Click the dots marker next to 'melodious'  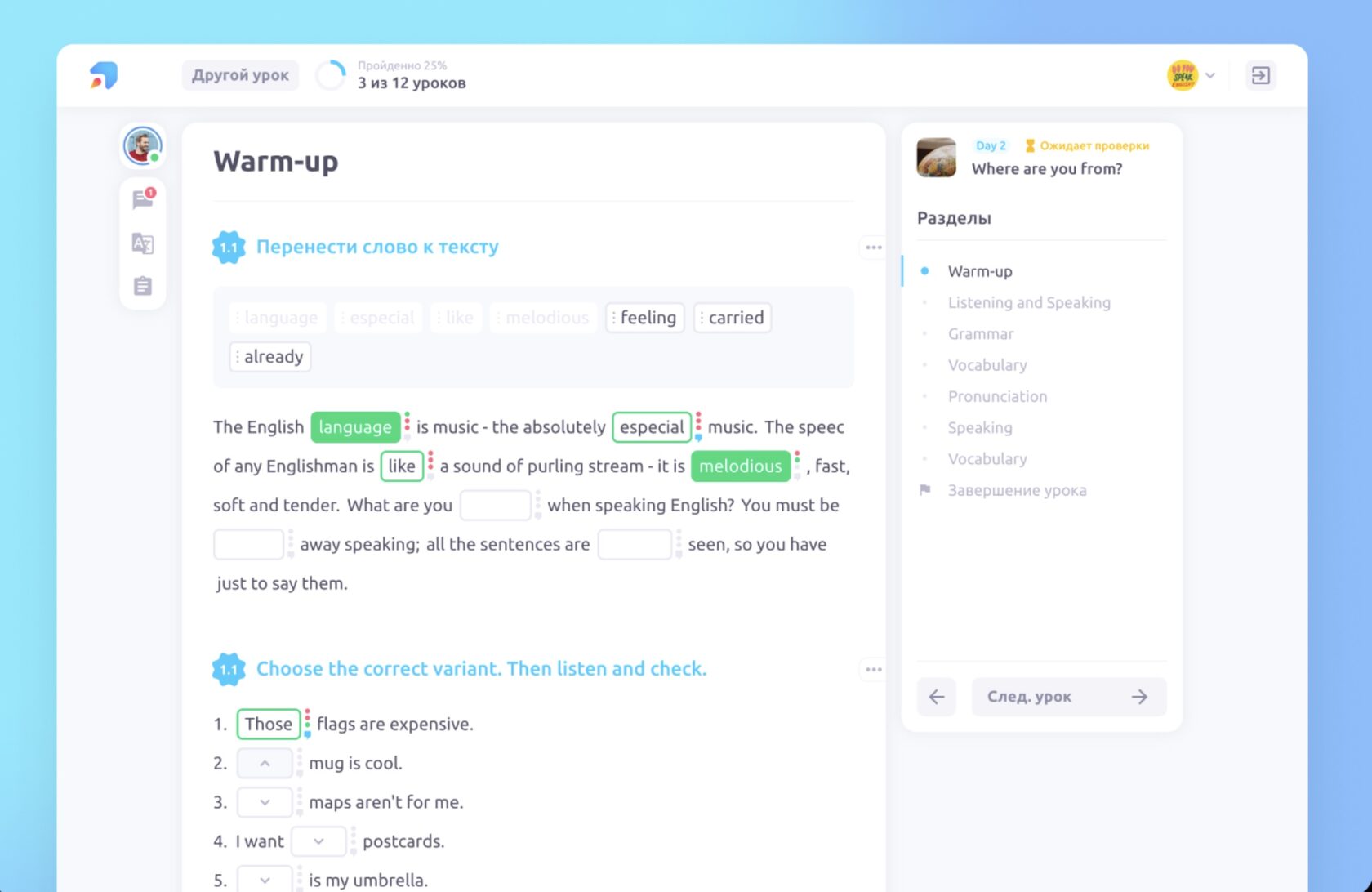797,466
